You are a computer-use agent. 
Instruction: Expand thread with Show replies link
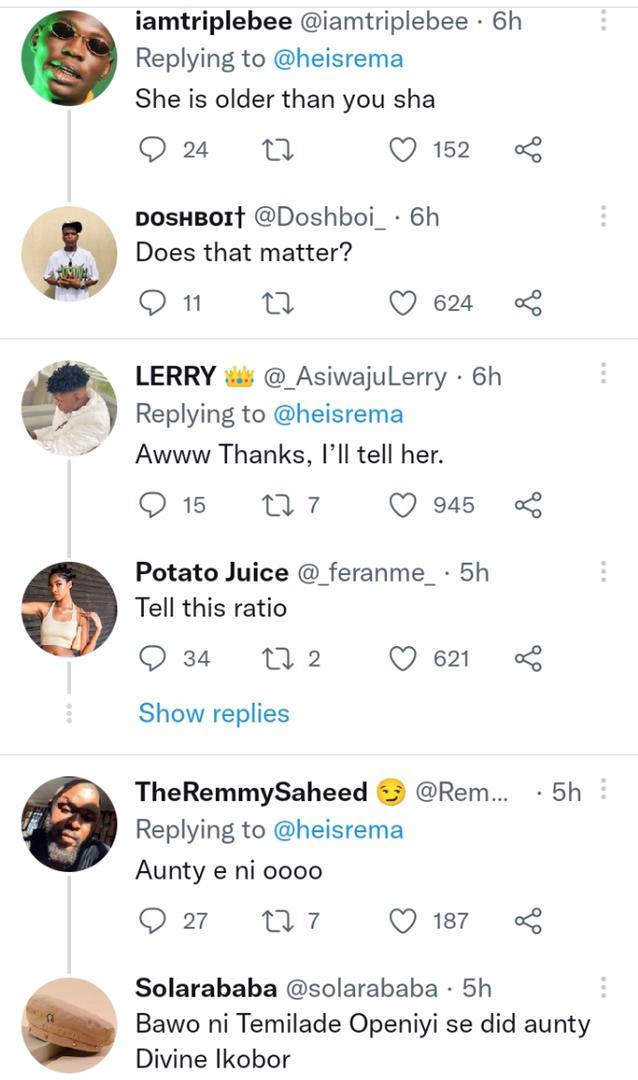[x=214, y=714]
